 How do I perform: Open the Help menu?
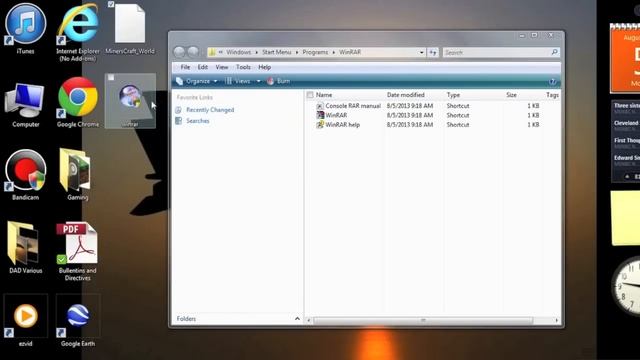tap(264, 67)
